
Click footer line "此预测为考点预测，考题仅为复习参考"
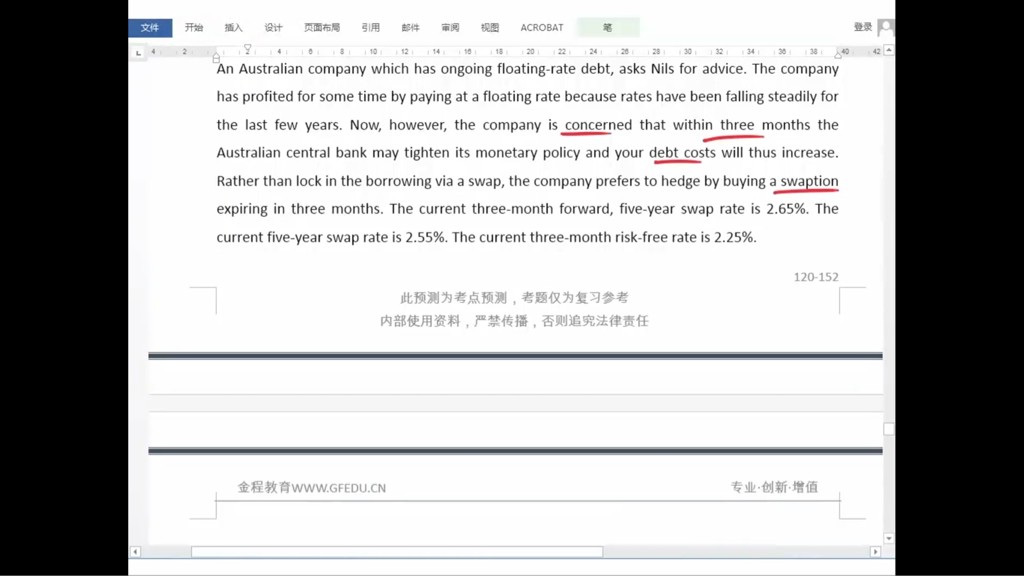(x=514, y=298)
